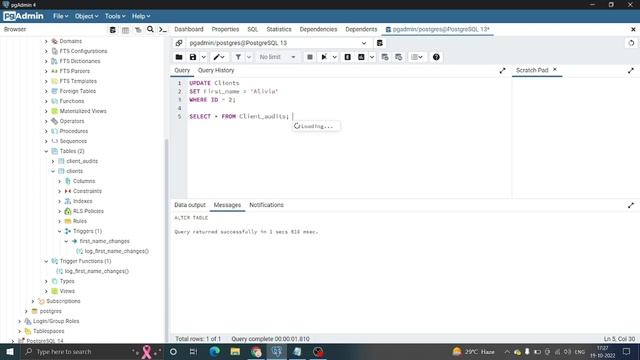Click the new query tool database icon

(x=380, y=43)
